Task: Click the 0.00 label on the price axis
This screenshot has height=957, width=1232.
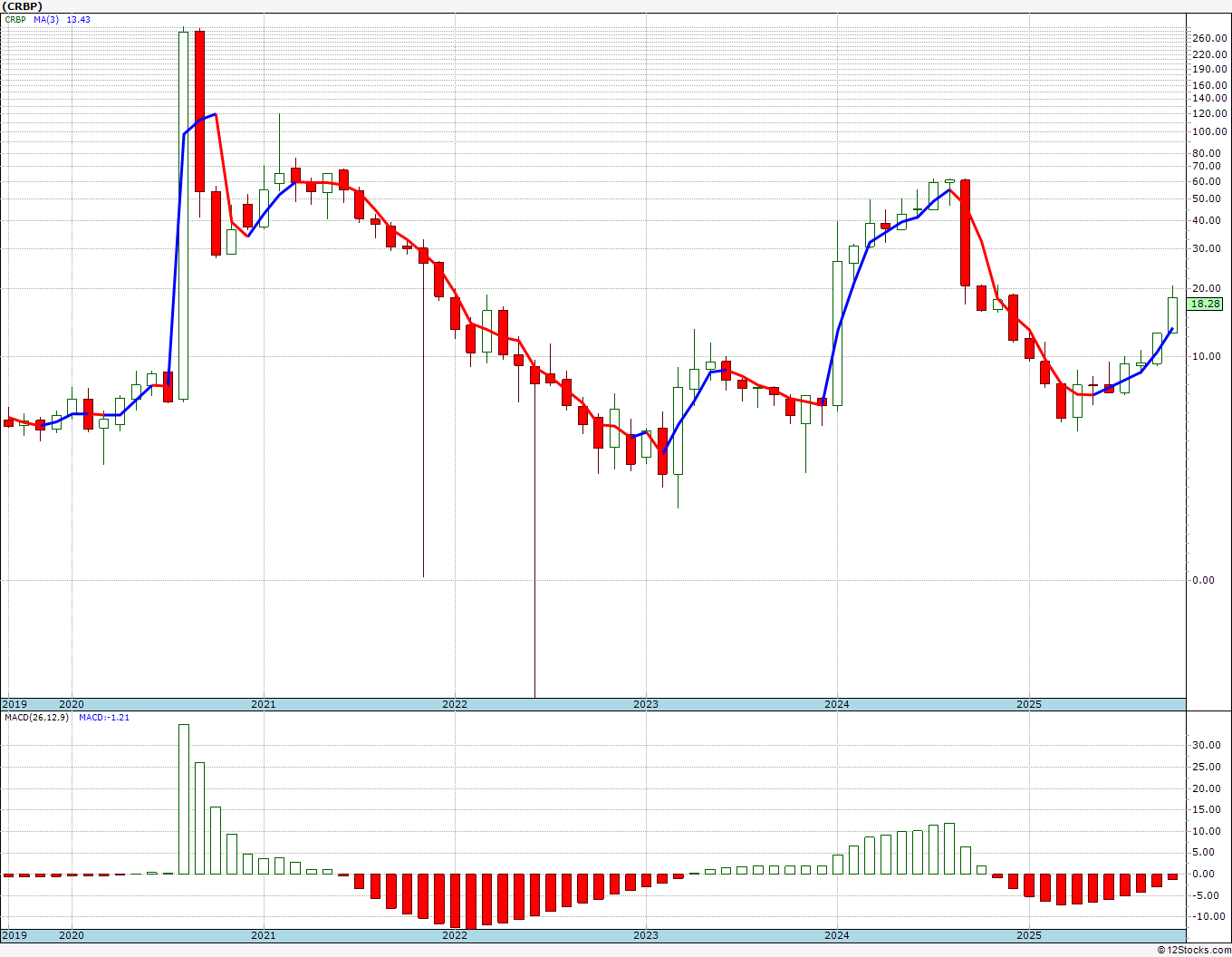Action: (1204, 580)
